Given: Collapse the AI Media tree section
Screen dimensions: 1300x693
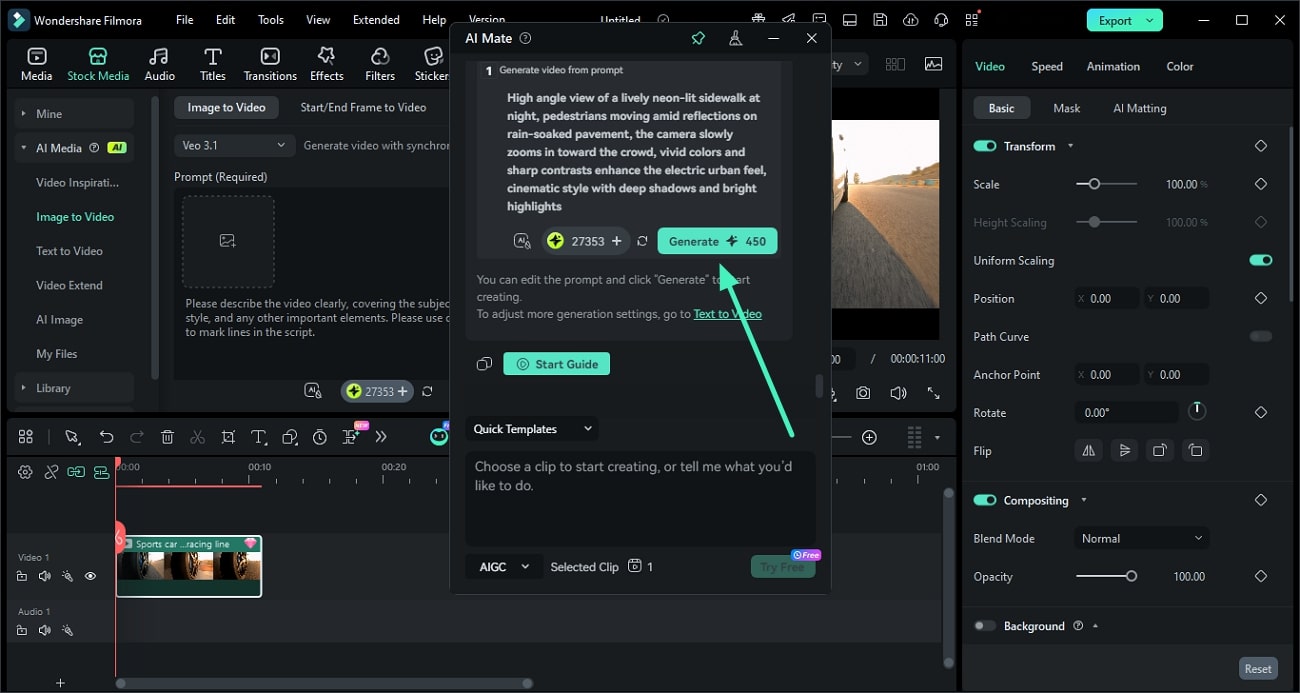Looking at the screenshot, I should (23, 148).
